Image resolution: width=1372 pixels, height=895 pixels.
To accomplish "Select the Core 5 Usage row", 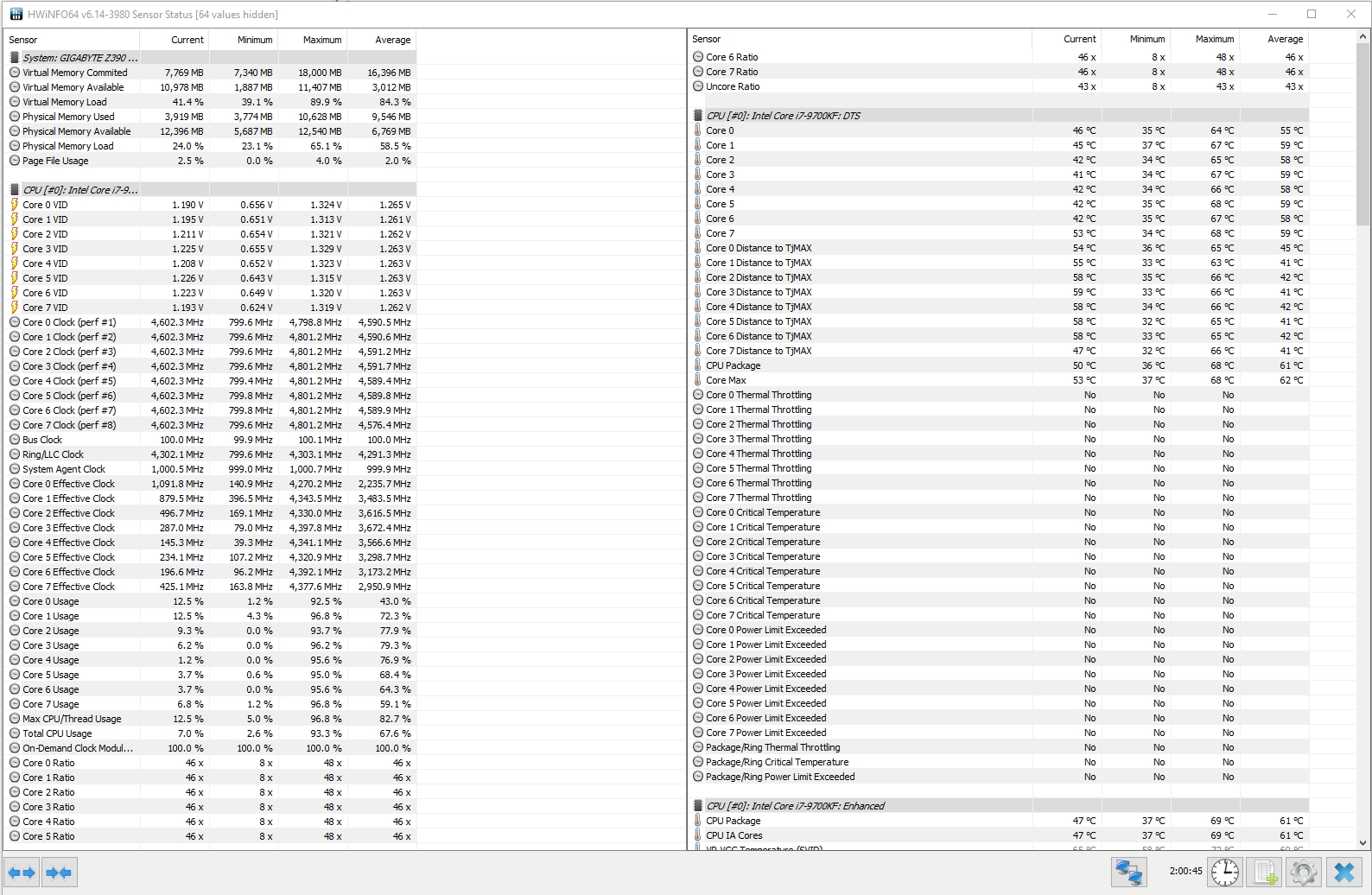I will click(x=211, y=675).
